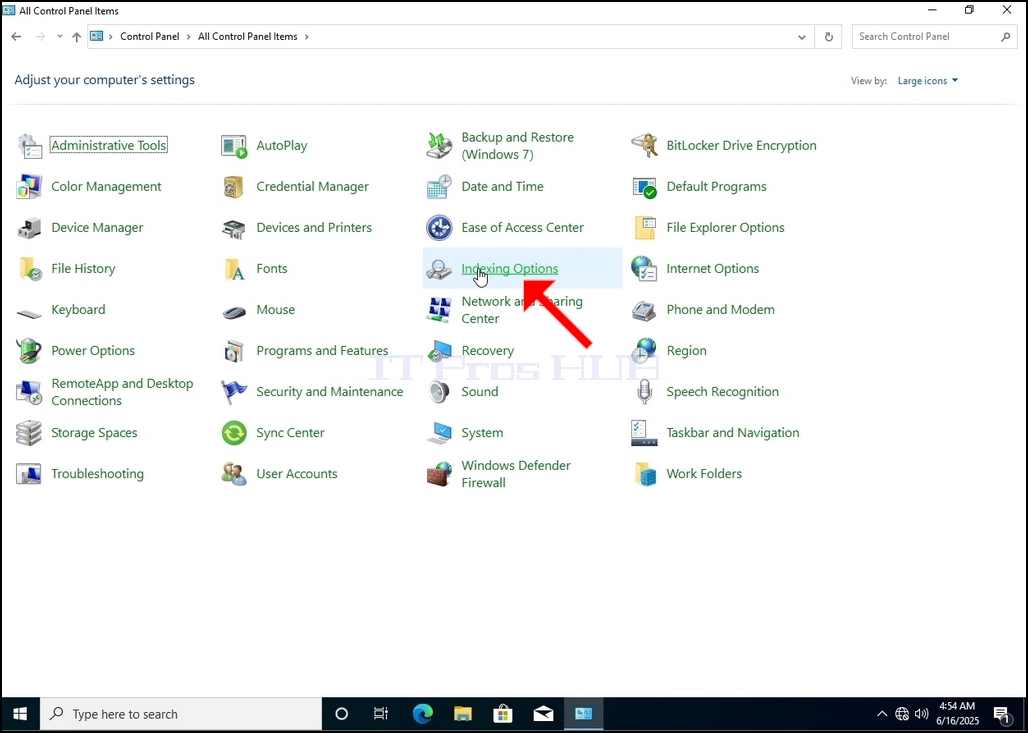Open the notification center icon
Viewport: 1028px width, 733px height.
[1002, 715]
